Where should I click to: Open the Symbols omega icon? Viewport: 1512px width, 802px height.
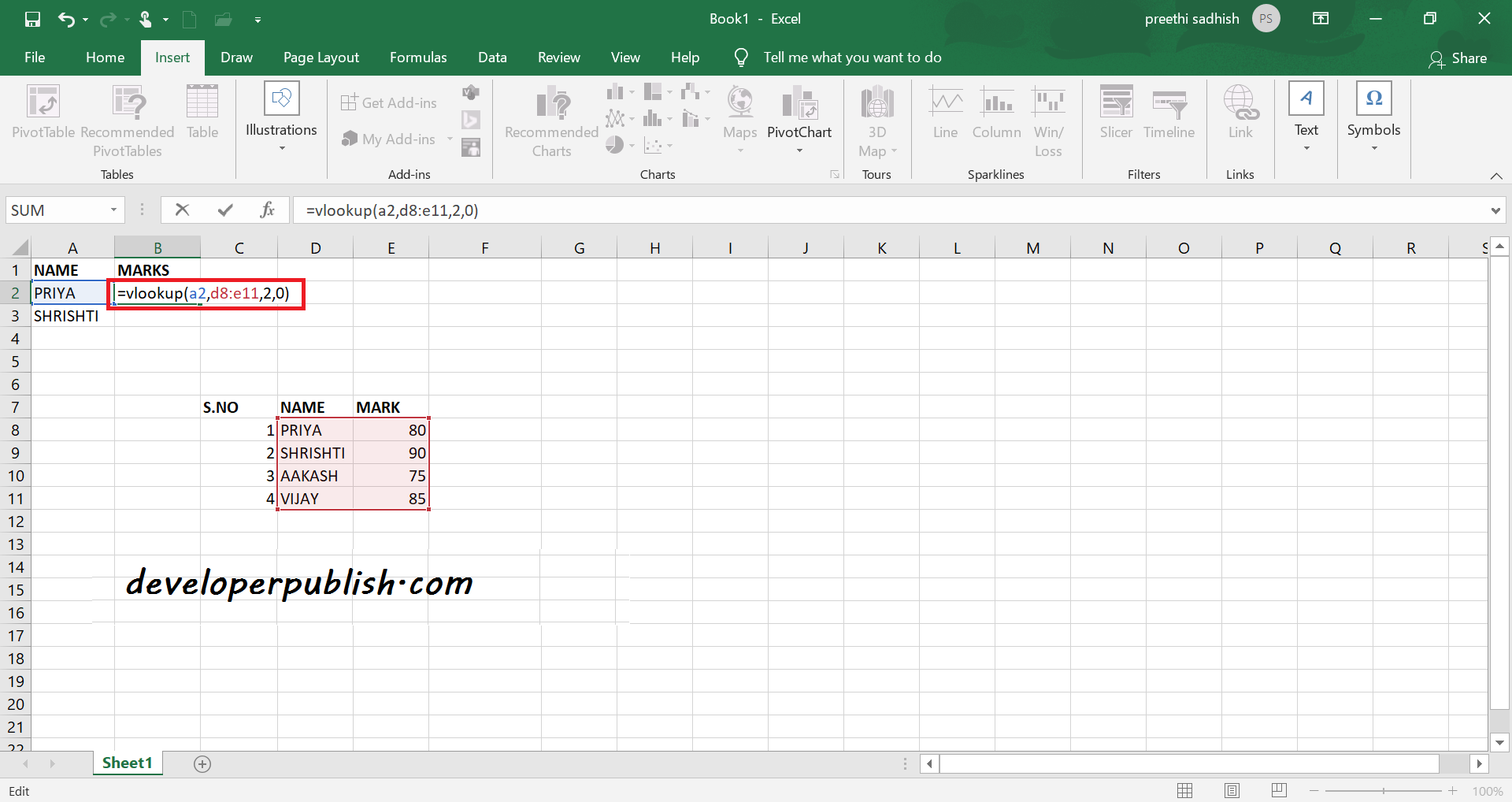click(x=1373, y=99)
